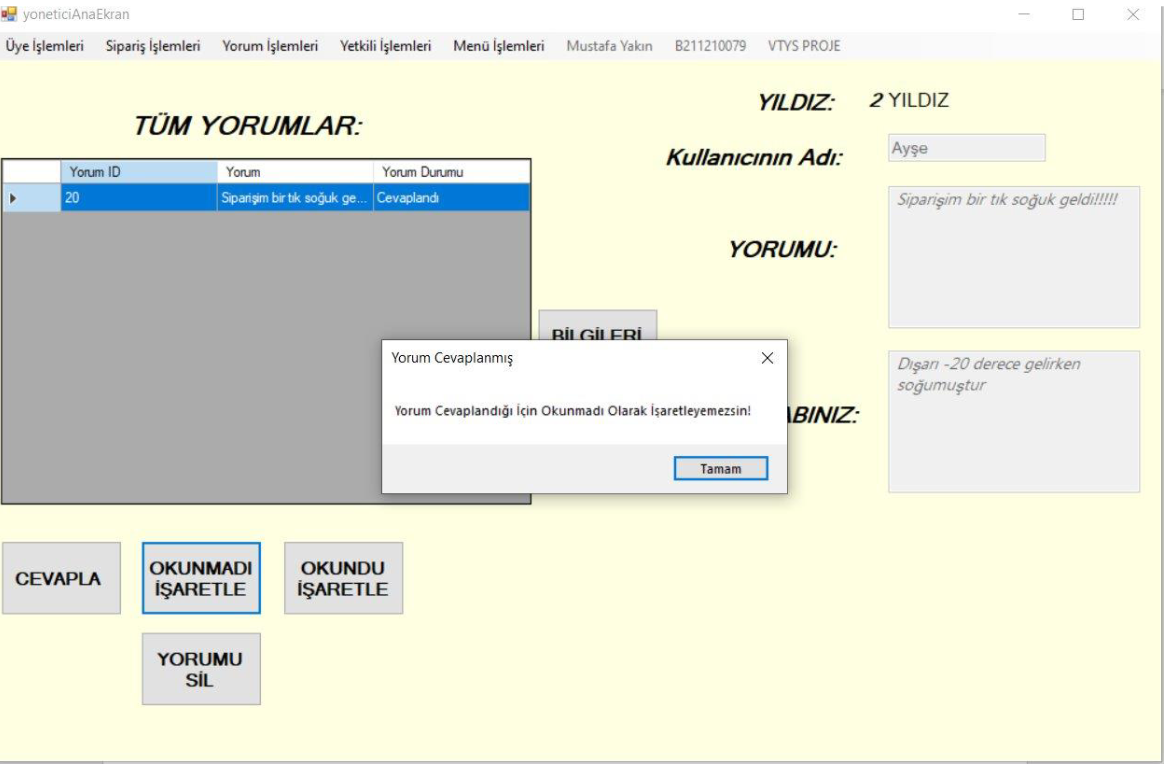Click the Tamam button in dialog
Viewport: 1164px width, 766px height.
(720, 469)
